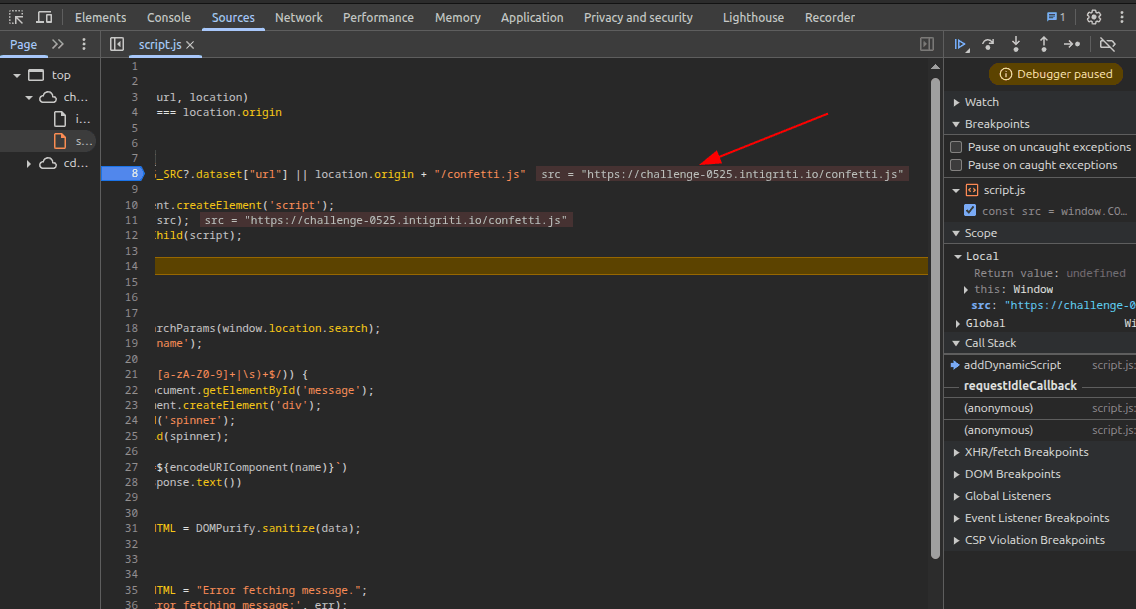The width and height of the screenshot is (1136, 609).
Task: Switch to the Console tab
Action: coord(169,17)
